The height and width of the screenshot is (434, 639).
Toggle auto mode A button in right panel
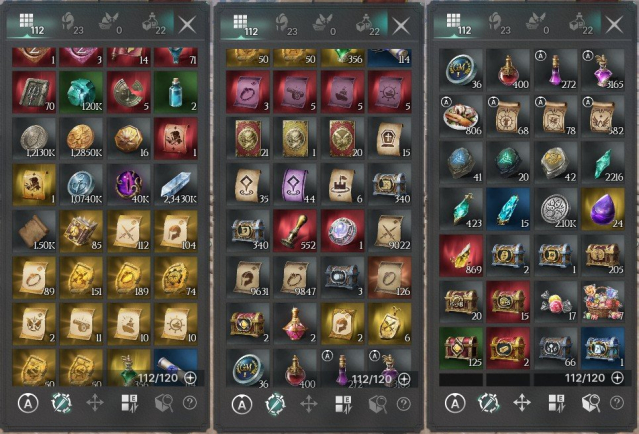(x=455, y=403)
